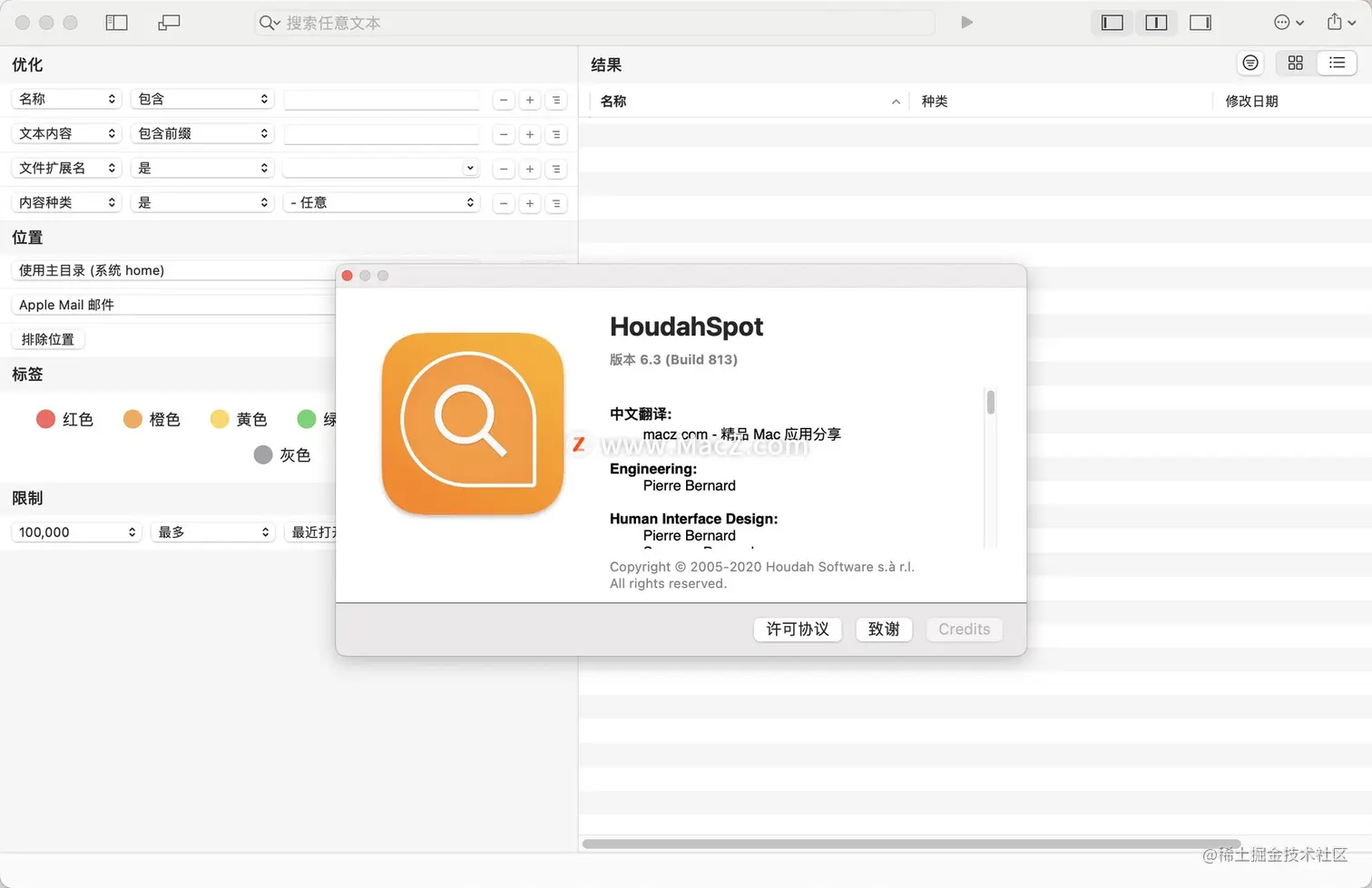Select the split pane layout icon
Screen dimensions: 1372x888
[1156, 23]
